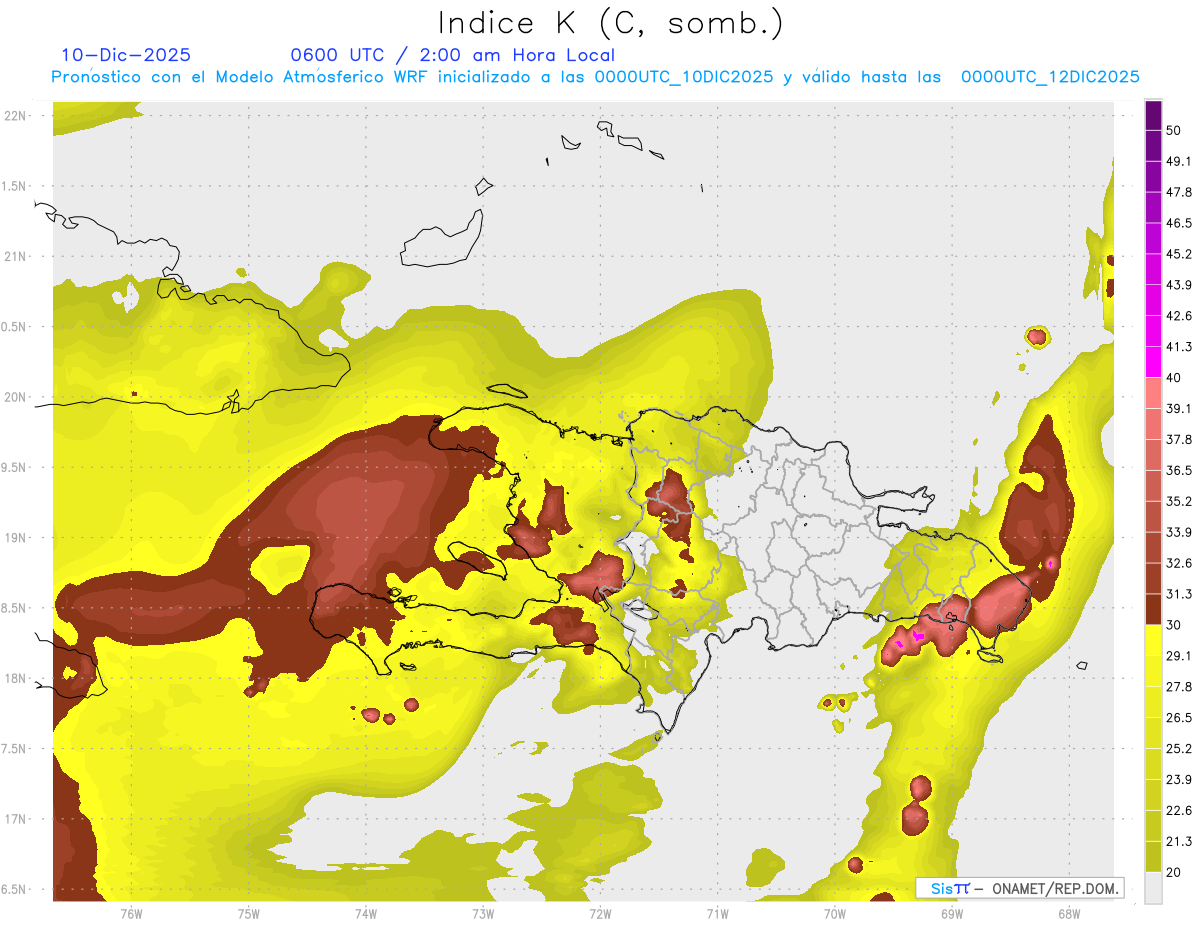Pick the gray swatch below colorbar value 20

pyautogui.click(x=1153, y=888)
